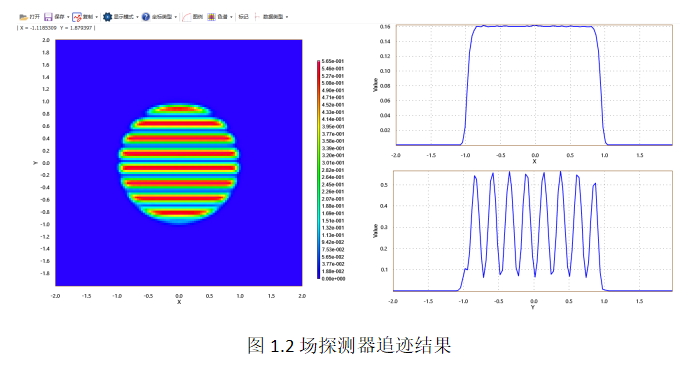The width and height of the screenshot is (698, 375).
Task: Open the Copy dropdown arrow
Action: click(97, 17)
